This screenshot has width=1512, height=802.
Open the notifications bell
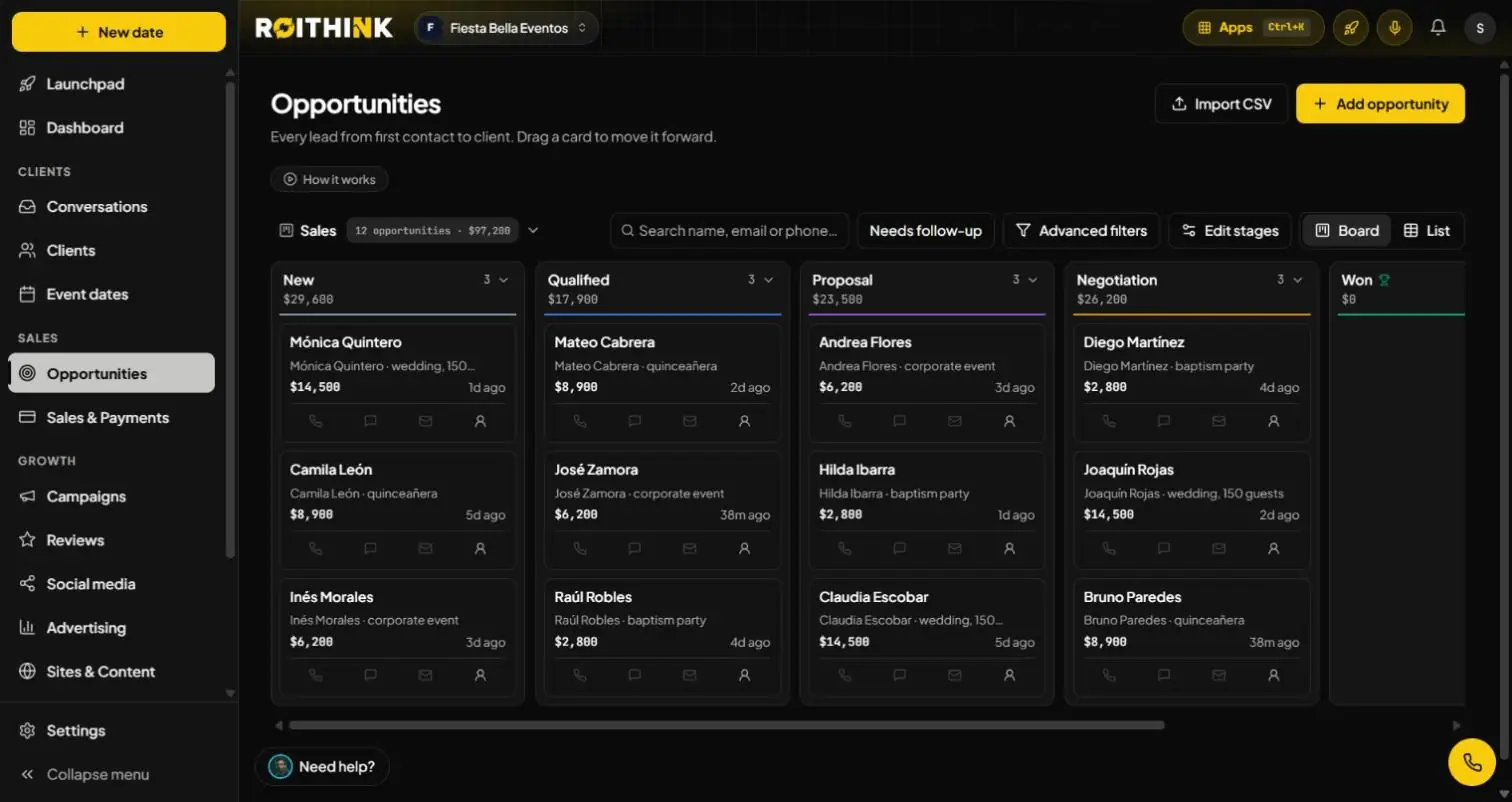tap(1438, 28)
